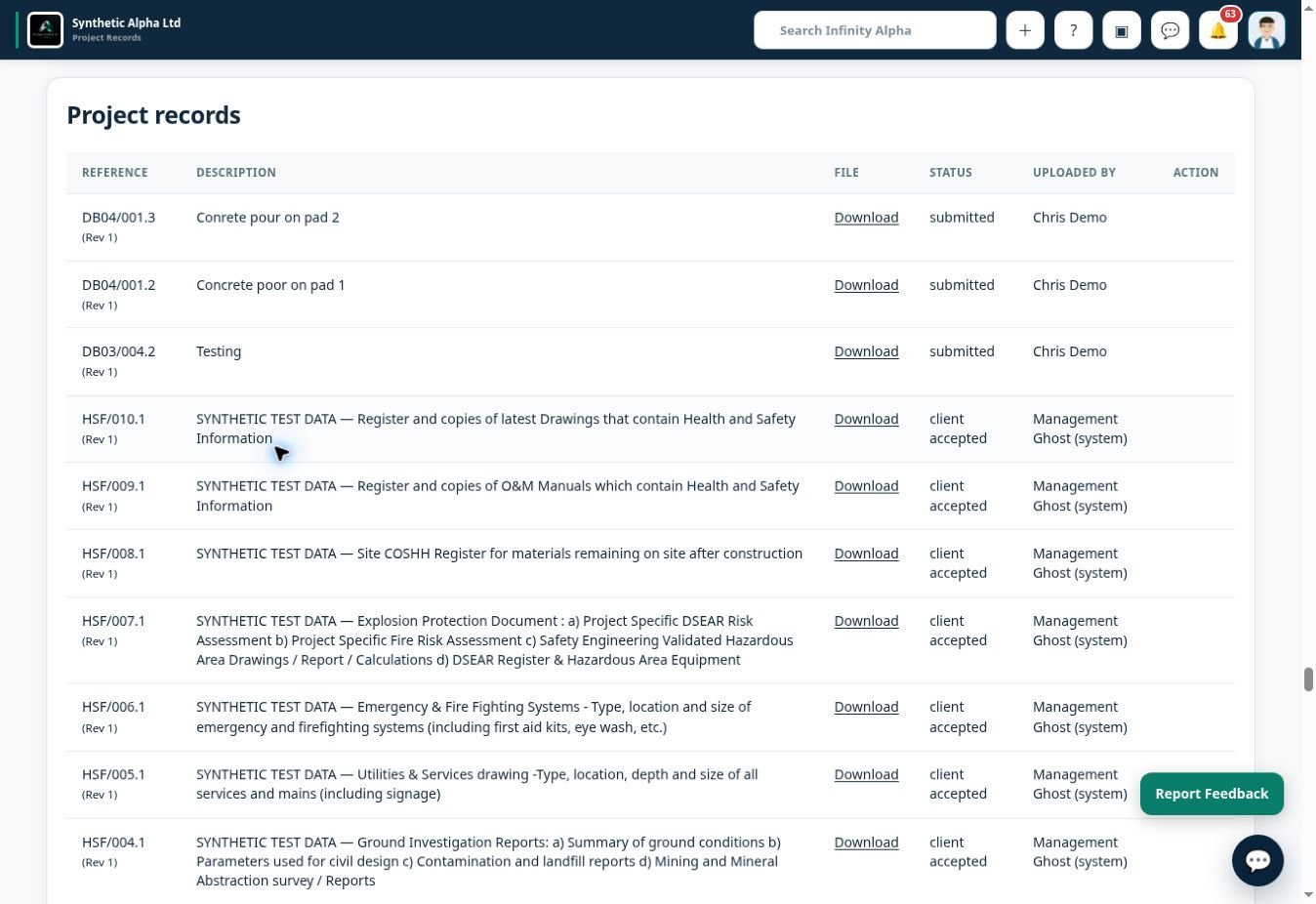The width and height of the screenshot is (1316, 904).
Task: Download file for HSF/005.1 Utilities record
Action: pyautogui.click(x=866, y=774)
